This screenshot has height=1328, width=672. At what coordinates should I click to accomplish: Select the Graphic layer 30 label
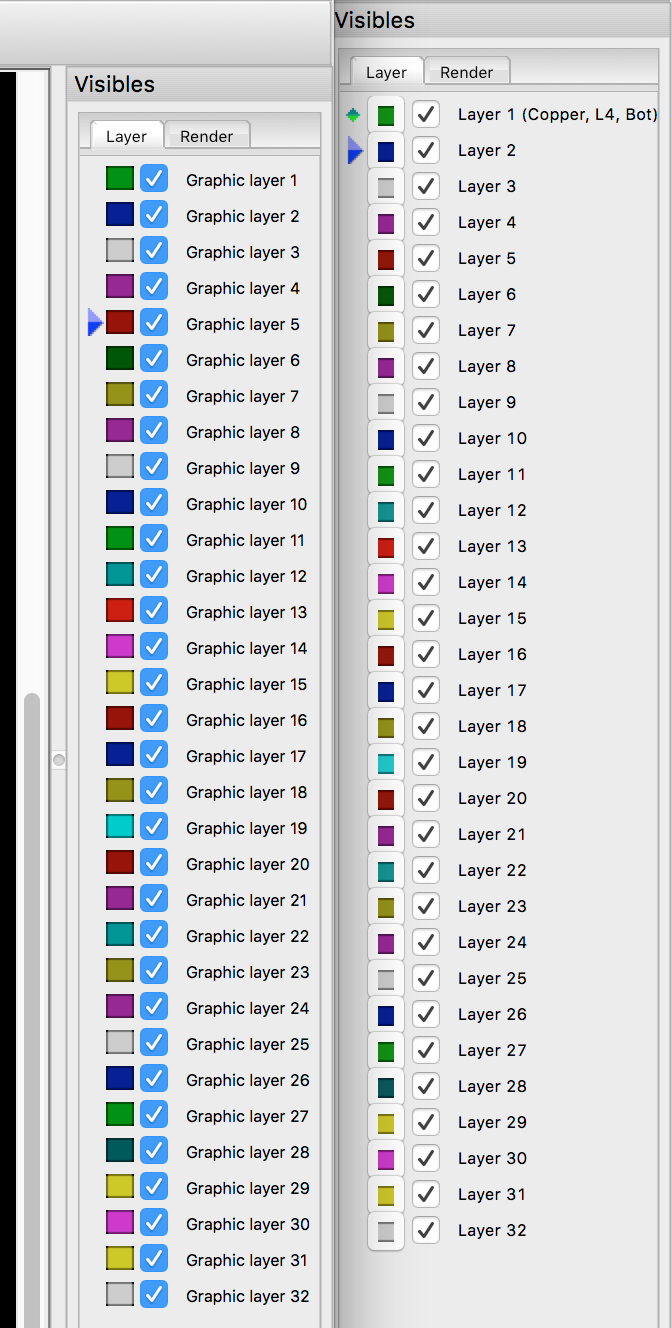coord(247,1224)
